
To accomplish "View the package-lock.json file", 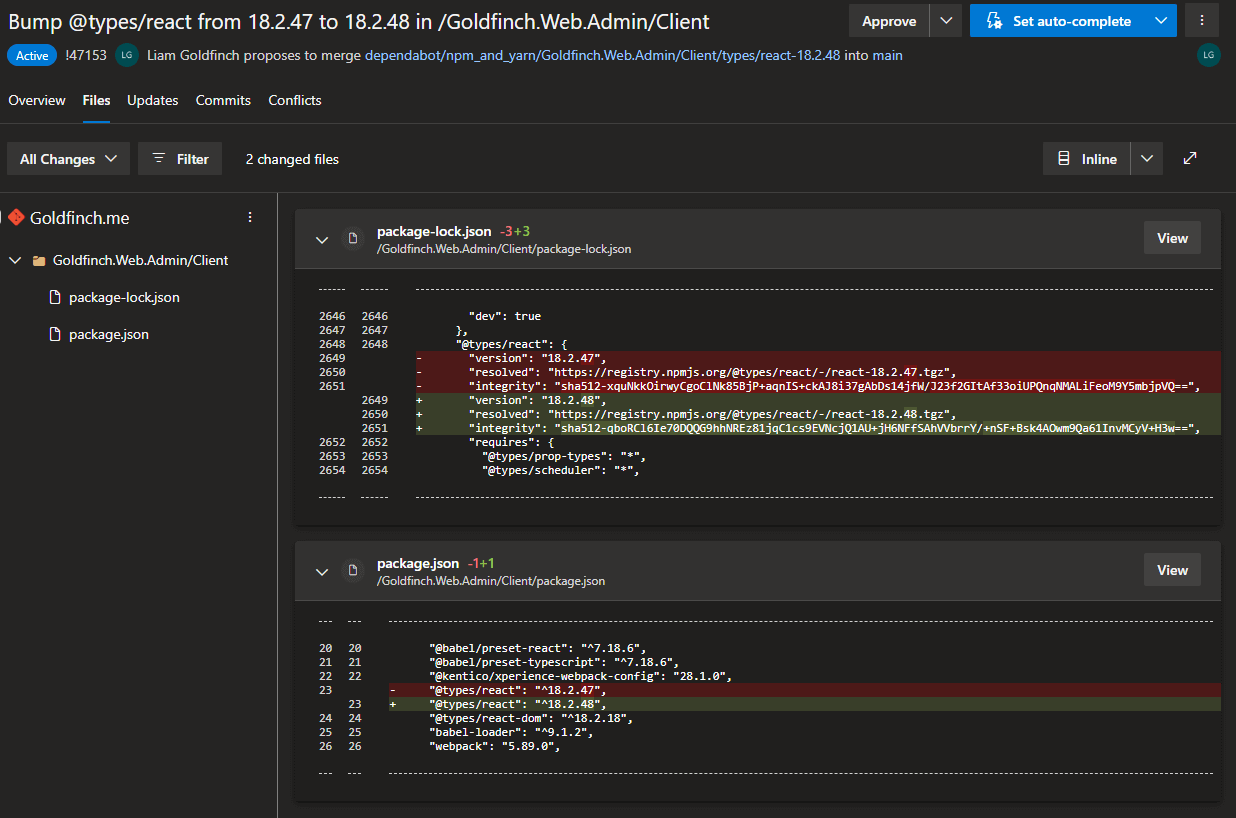I will pyautogui.click(x=1172, y=238).
